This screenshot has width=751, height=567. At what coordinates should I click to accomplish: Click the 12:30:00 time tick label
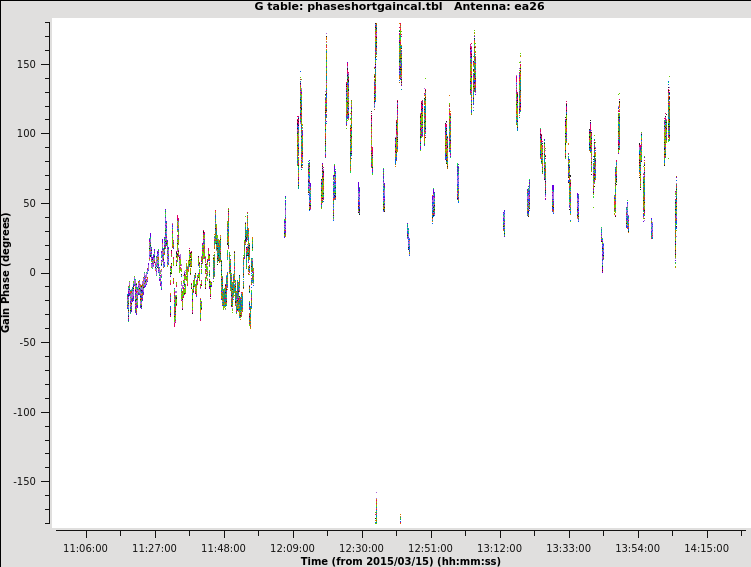coord(361,548)
